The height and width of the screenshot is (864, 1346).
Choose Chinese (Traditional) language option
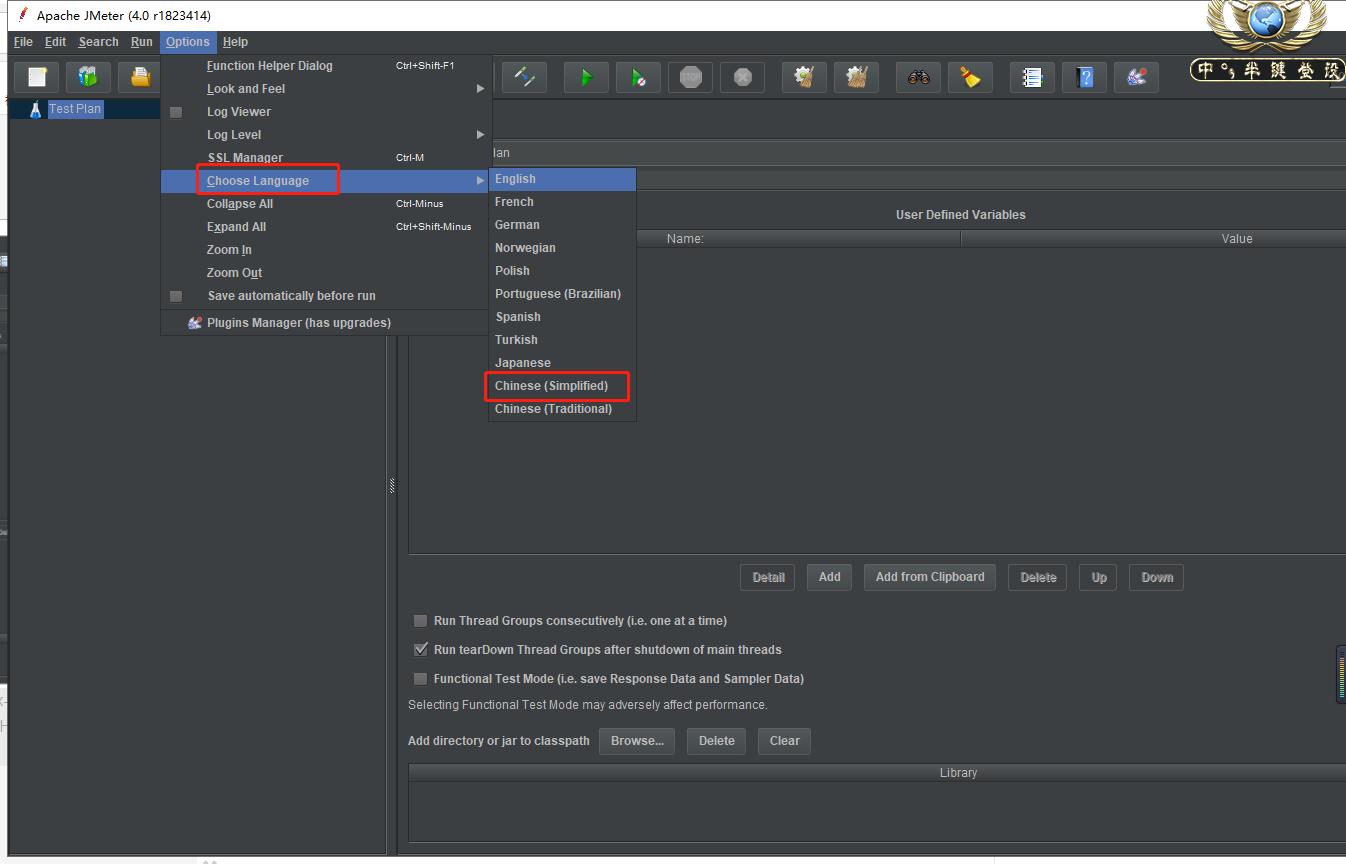[562, 409]
